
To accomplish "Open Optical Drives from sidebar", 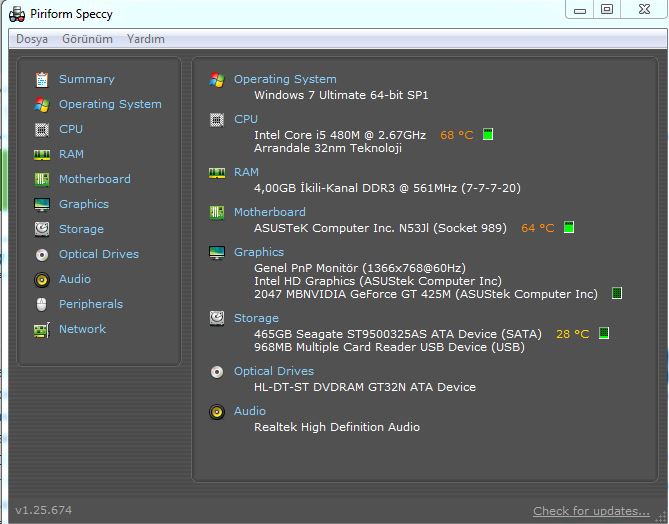I will pyautogui.click(x=99, y=254).
